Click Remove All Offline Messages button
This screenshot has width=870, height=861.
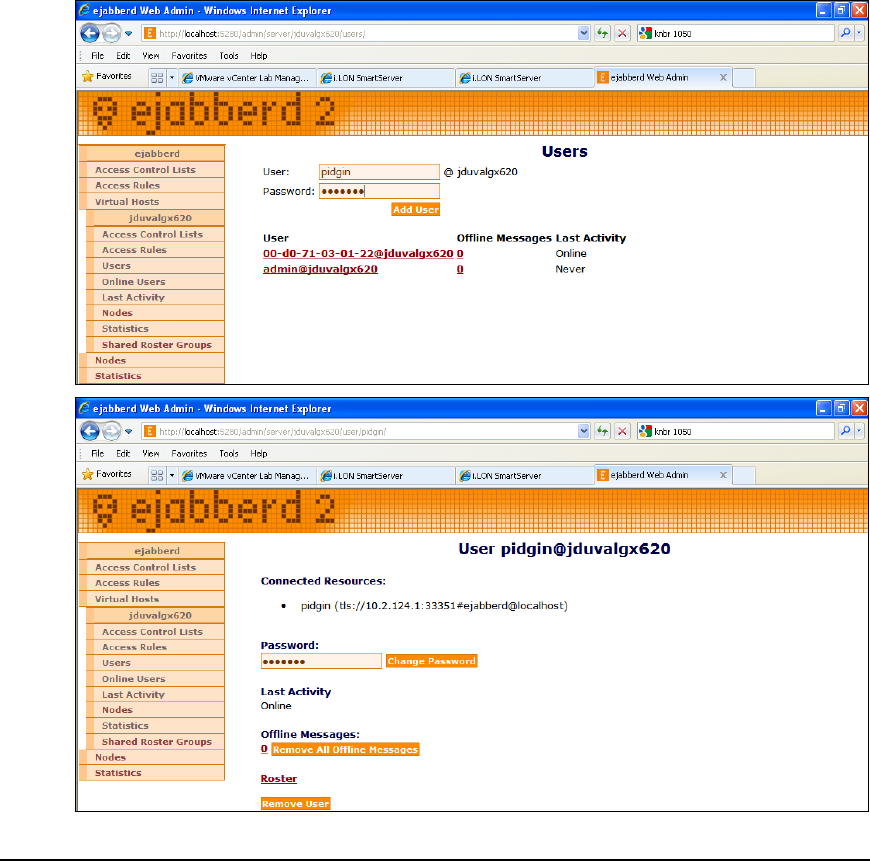345,749
